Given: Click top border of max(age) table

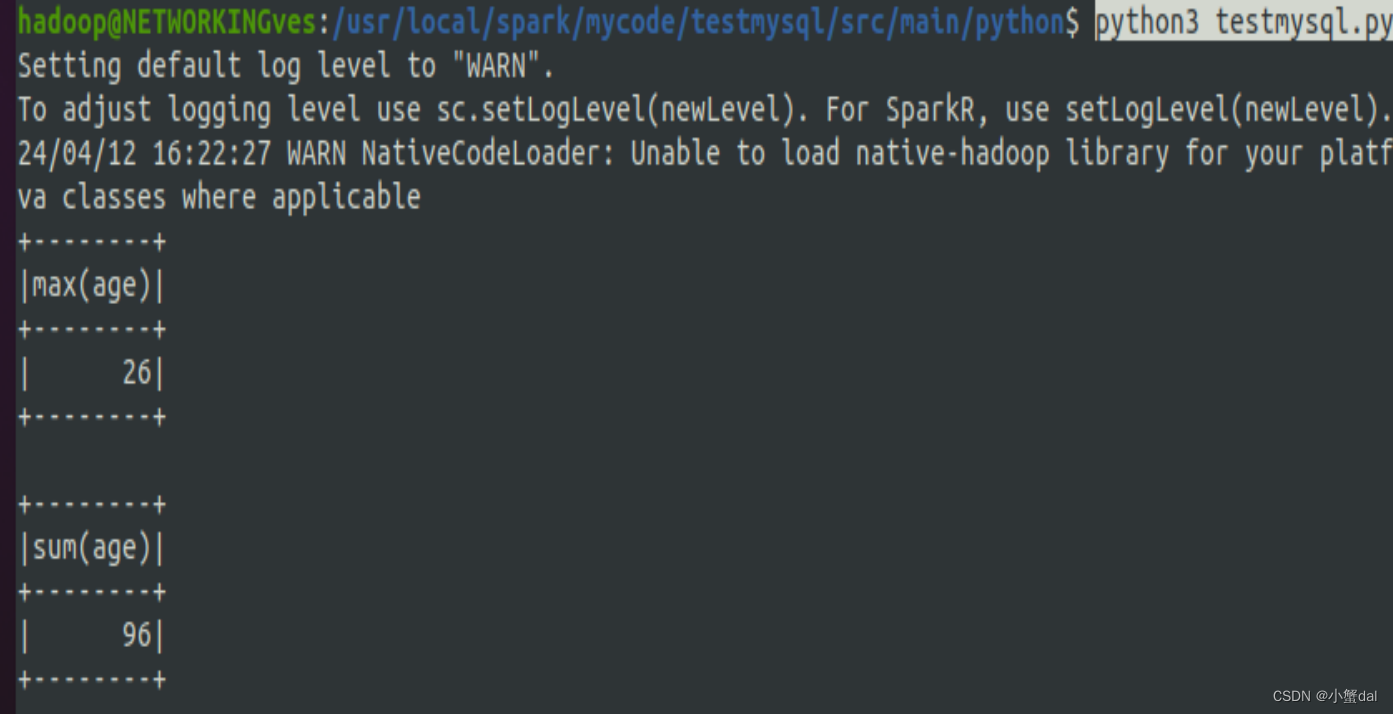Looking at the screenshot, I should (x=92, y=243).
